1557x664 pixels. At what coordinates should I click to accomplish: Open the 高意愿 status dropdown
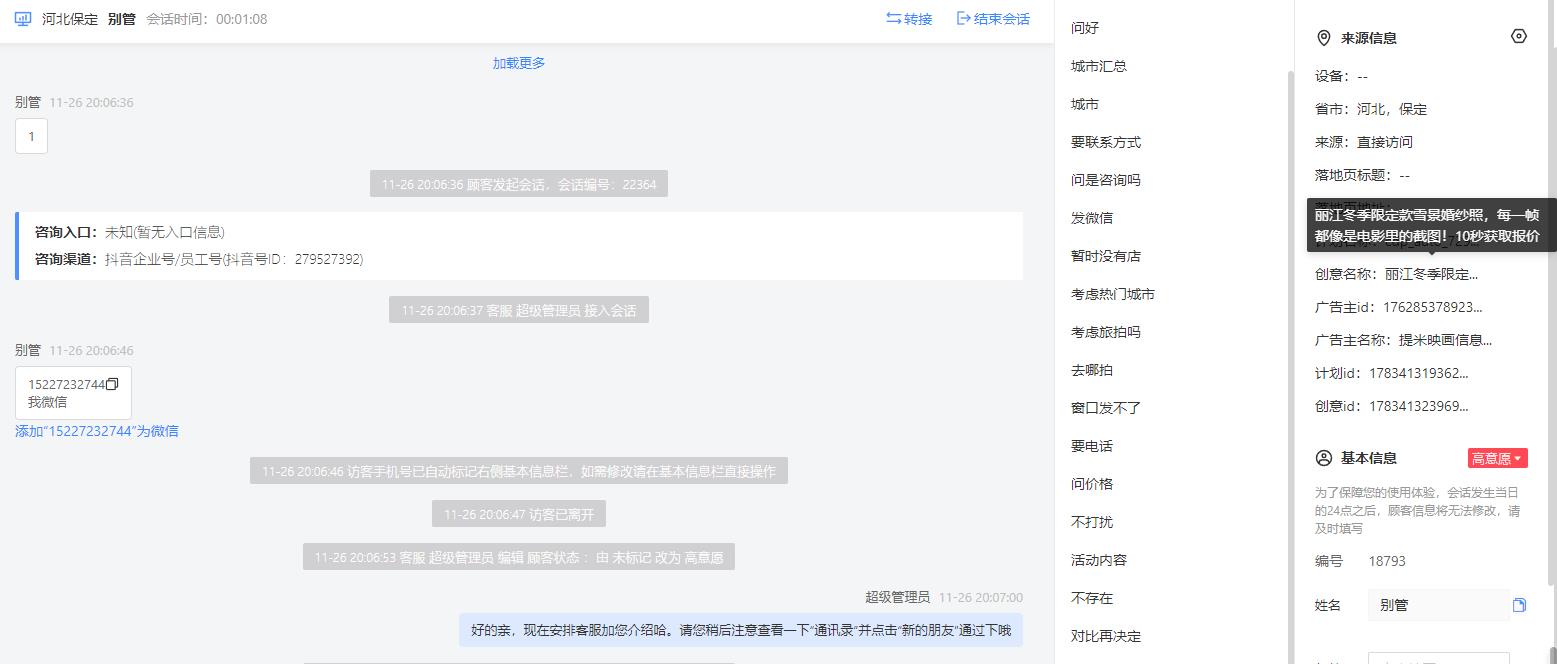pos(1497,458)
